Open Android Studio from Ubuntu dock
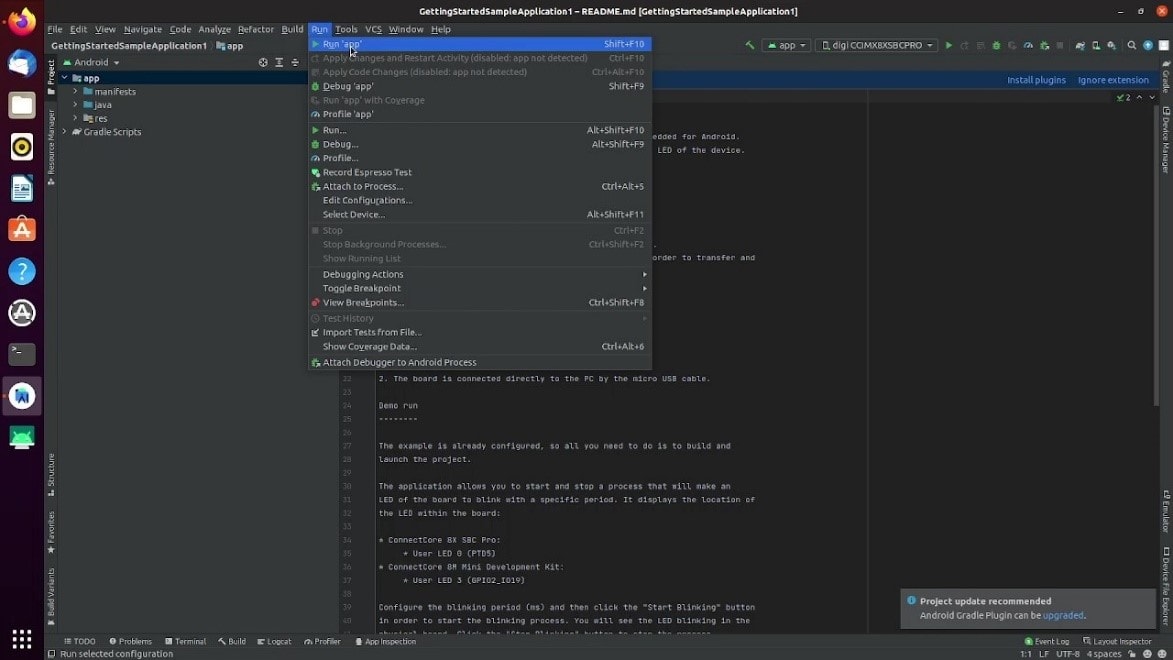Image resolution: width=1173 pixels, height=660 pixels. [x=22, y=396]
